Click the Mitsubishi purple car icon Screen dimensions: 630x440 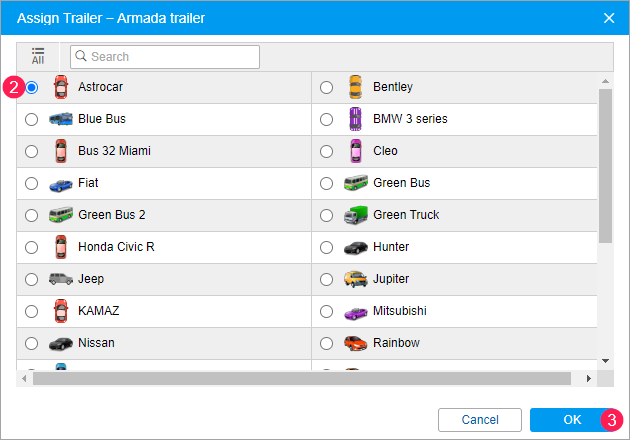coord(355,311)
